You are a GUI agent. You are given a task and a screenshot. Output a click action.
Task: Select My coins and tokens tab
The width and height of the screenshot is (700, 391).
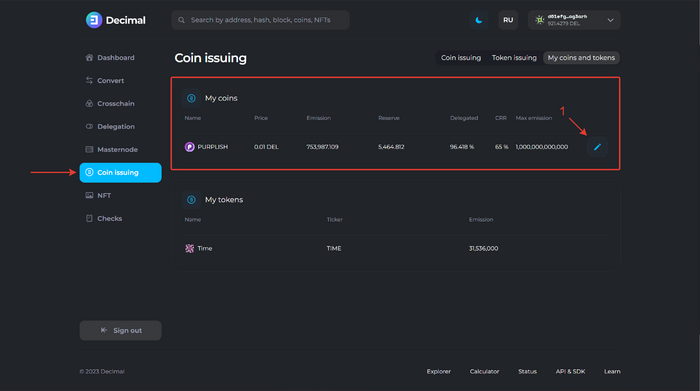tap(581, 58)
